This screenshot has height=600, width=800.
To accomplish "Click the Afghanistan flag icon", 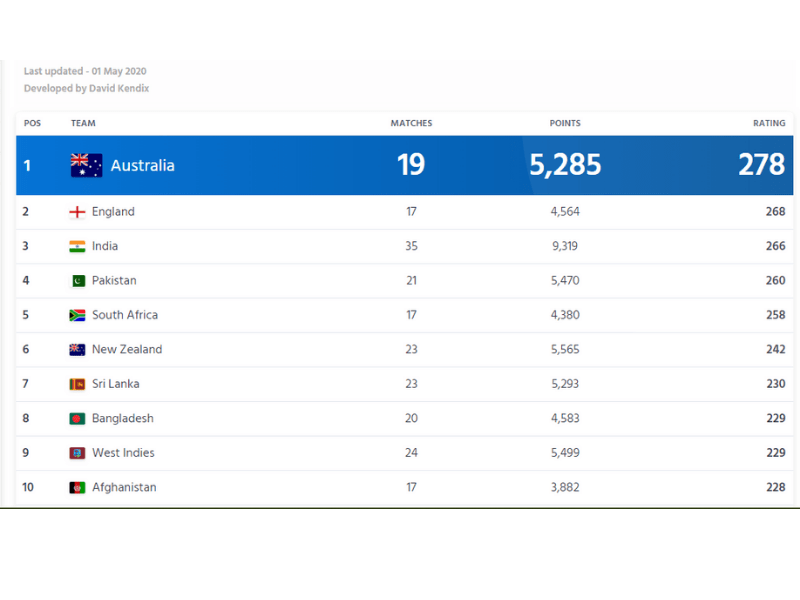I will tap(77, 488).
